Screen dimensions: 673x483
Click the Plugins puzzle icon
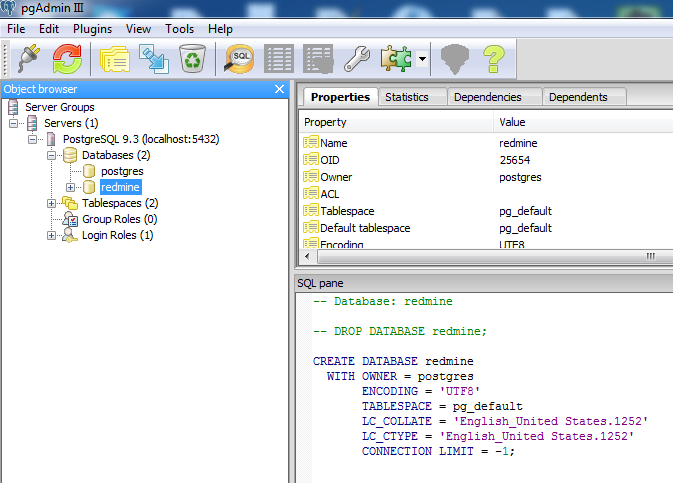pyautogui.click(x=396, y=59)
